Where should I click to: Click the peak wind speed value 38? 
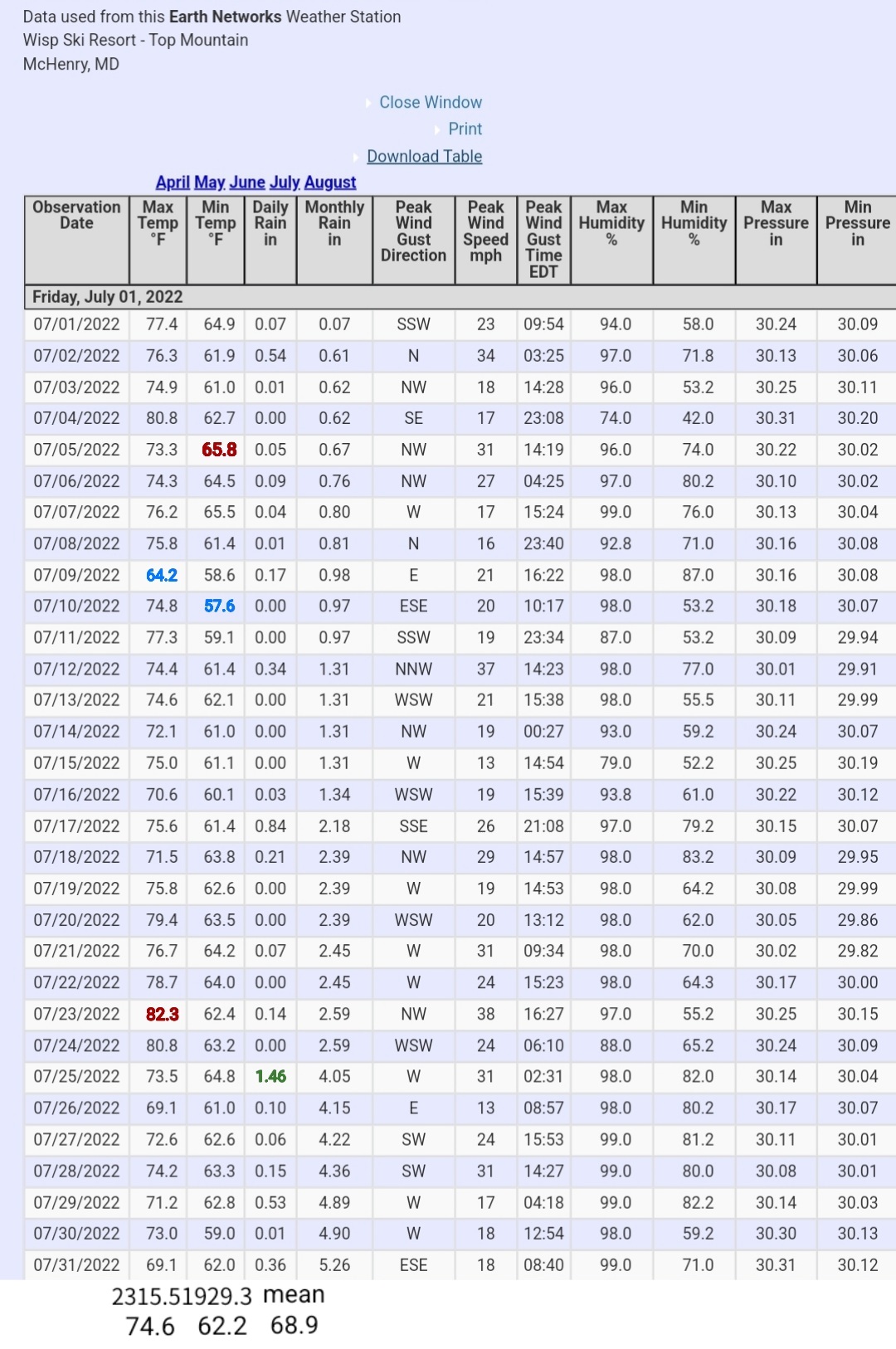pos(485,1014)
